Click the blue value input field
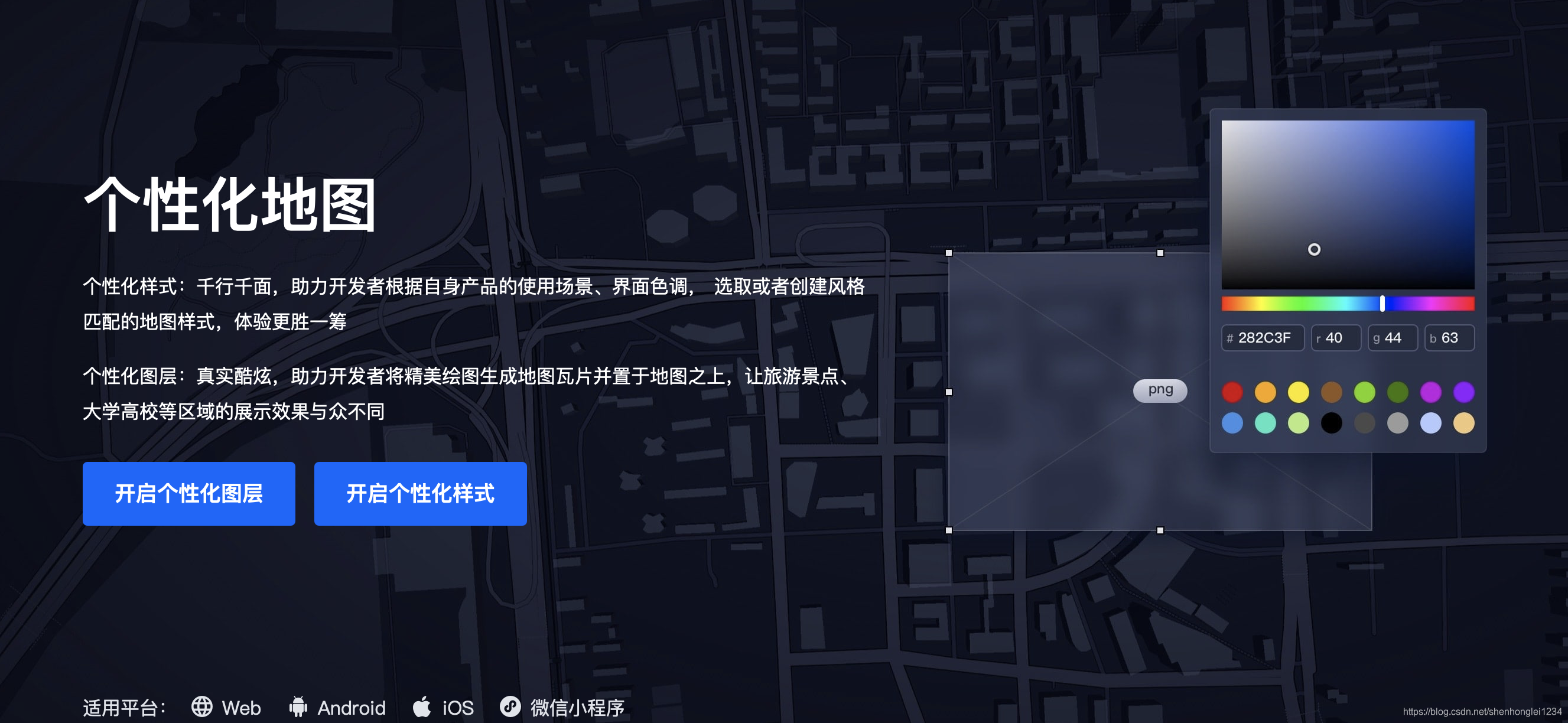Screen dimensions: 1568x723 tap(1449, 338)
